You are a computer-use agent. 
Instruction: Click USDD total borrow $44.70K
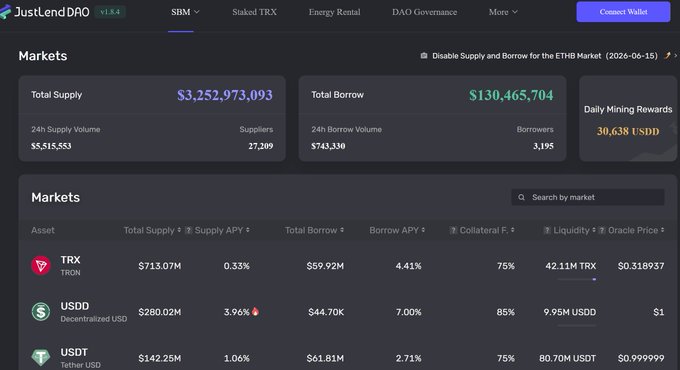[x=326, y=312]
